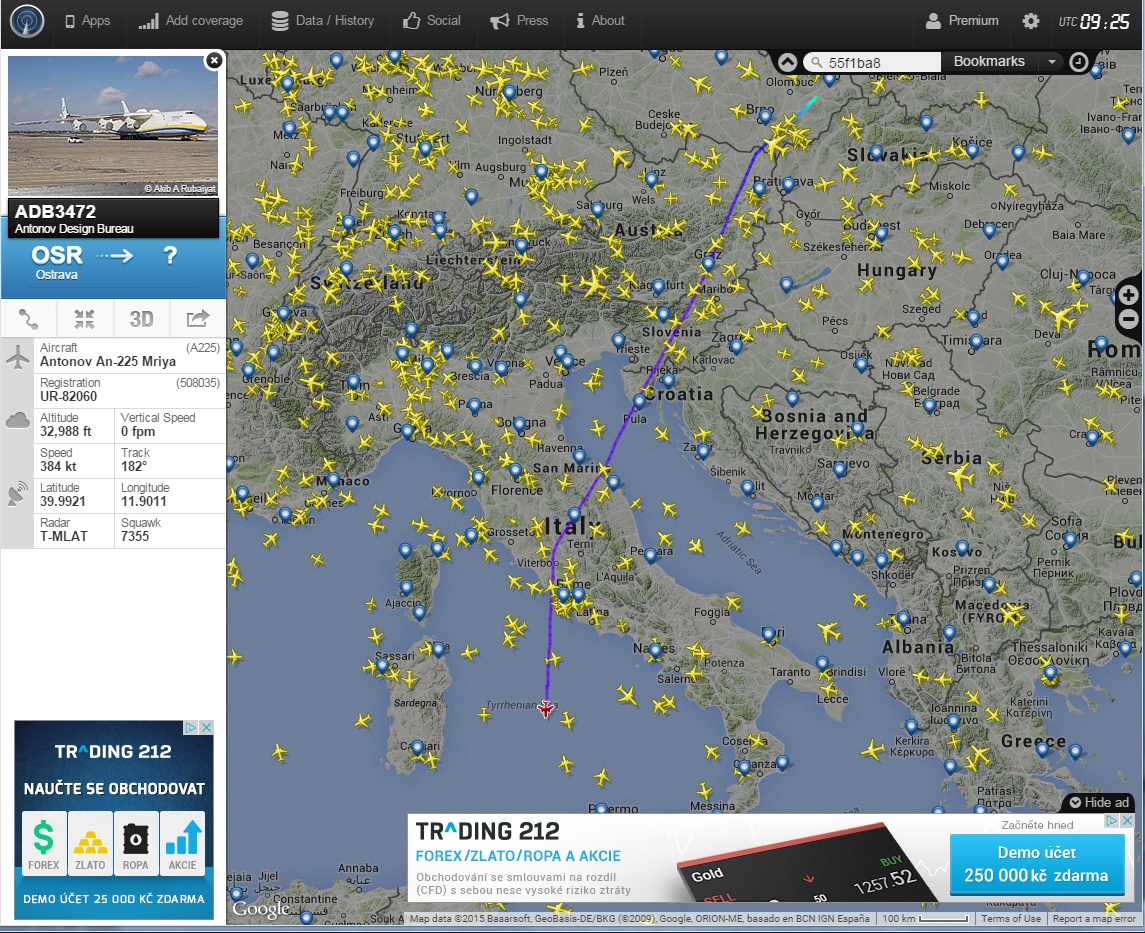Click the magnifier icon in the search box

point(816,63)
